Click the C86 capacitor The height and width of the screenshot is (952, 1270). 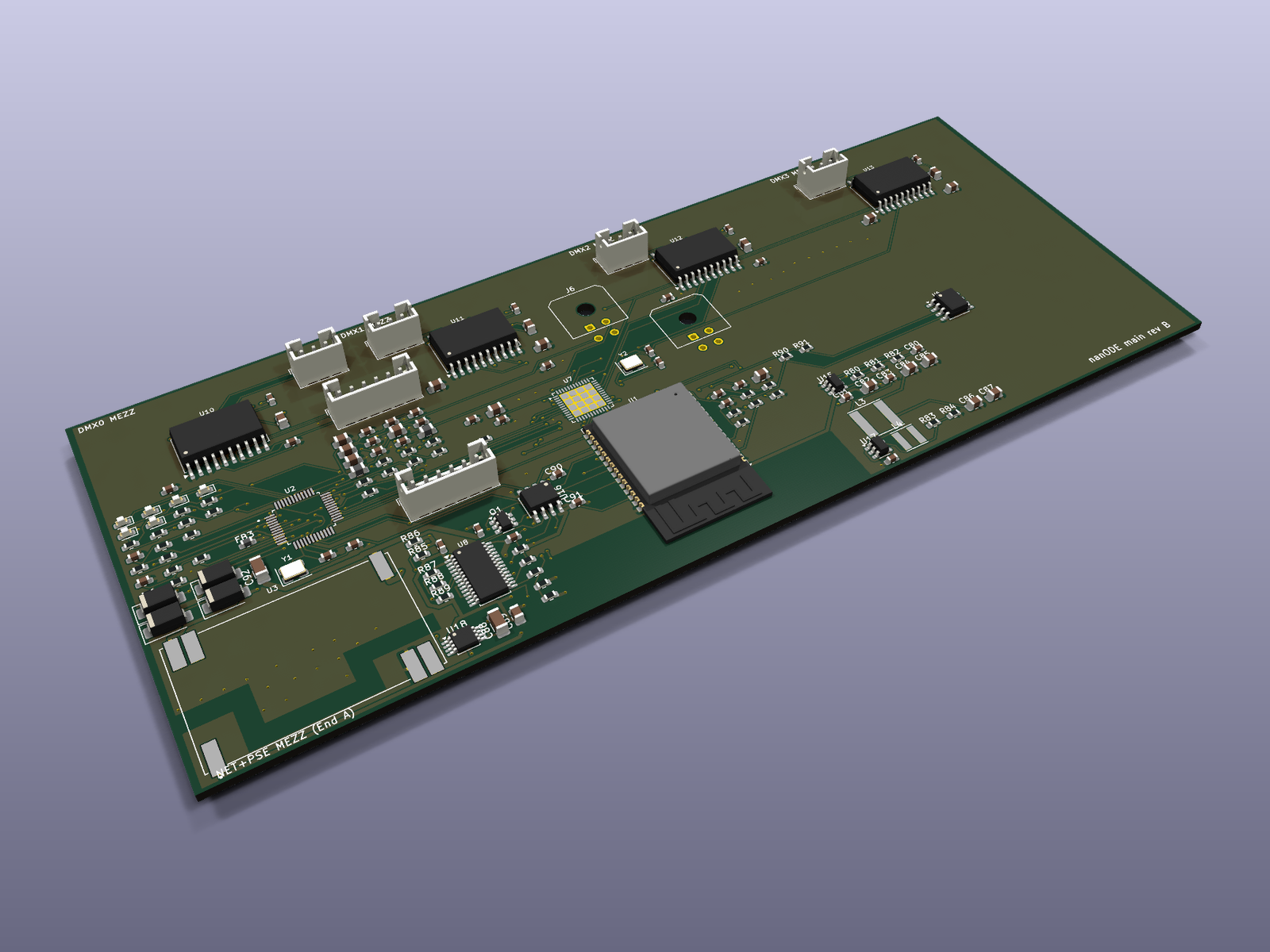(x=973, y=402)
